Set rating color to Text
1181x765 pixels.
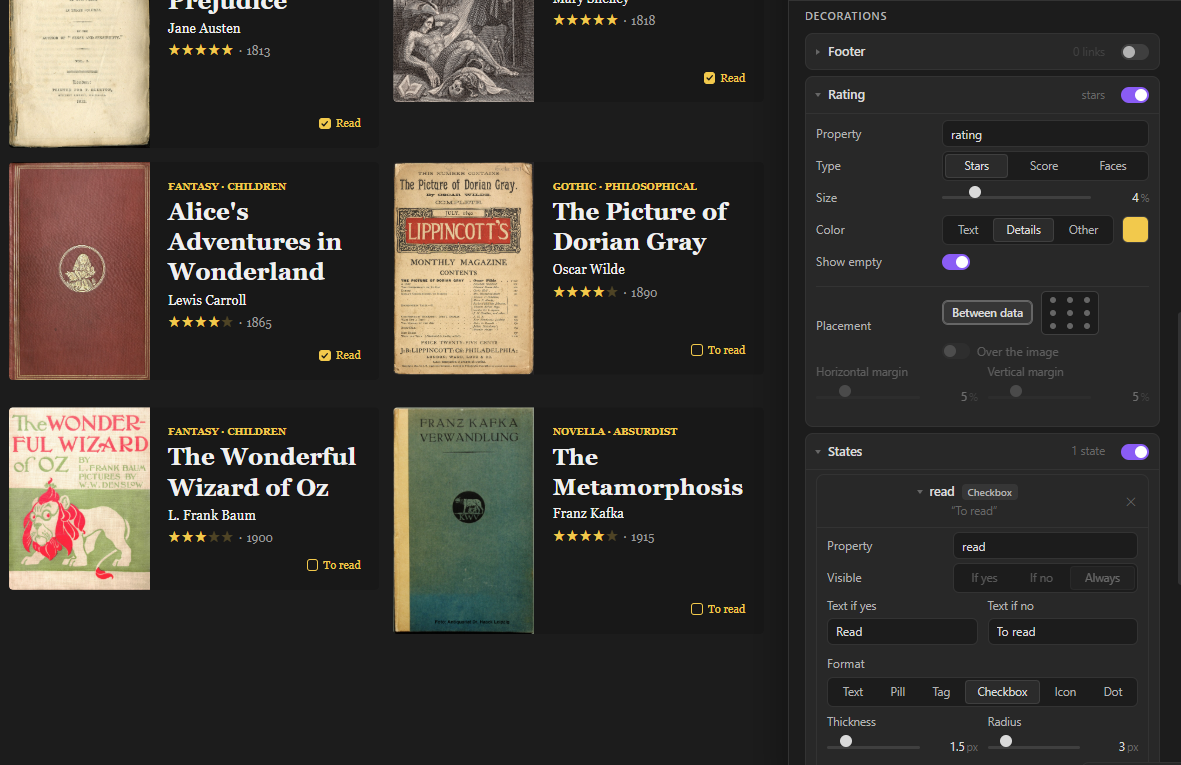coord(968,230)
